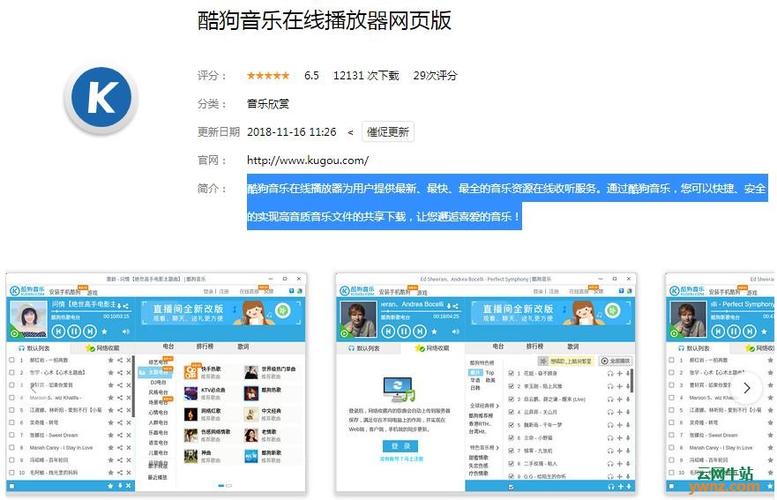This screenshot has height=500, width=777.
Task: Switch to the 电台 tab in the first screenshot
Action: [168, 346]
